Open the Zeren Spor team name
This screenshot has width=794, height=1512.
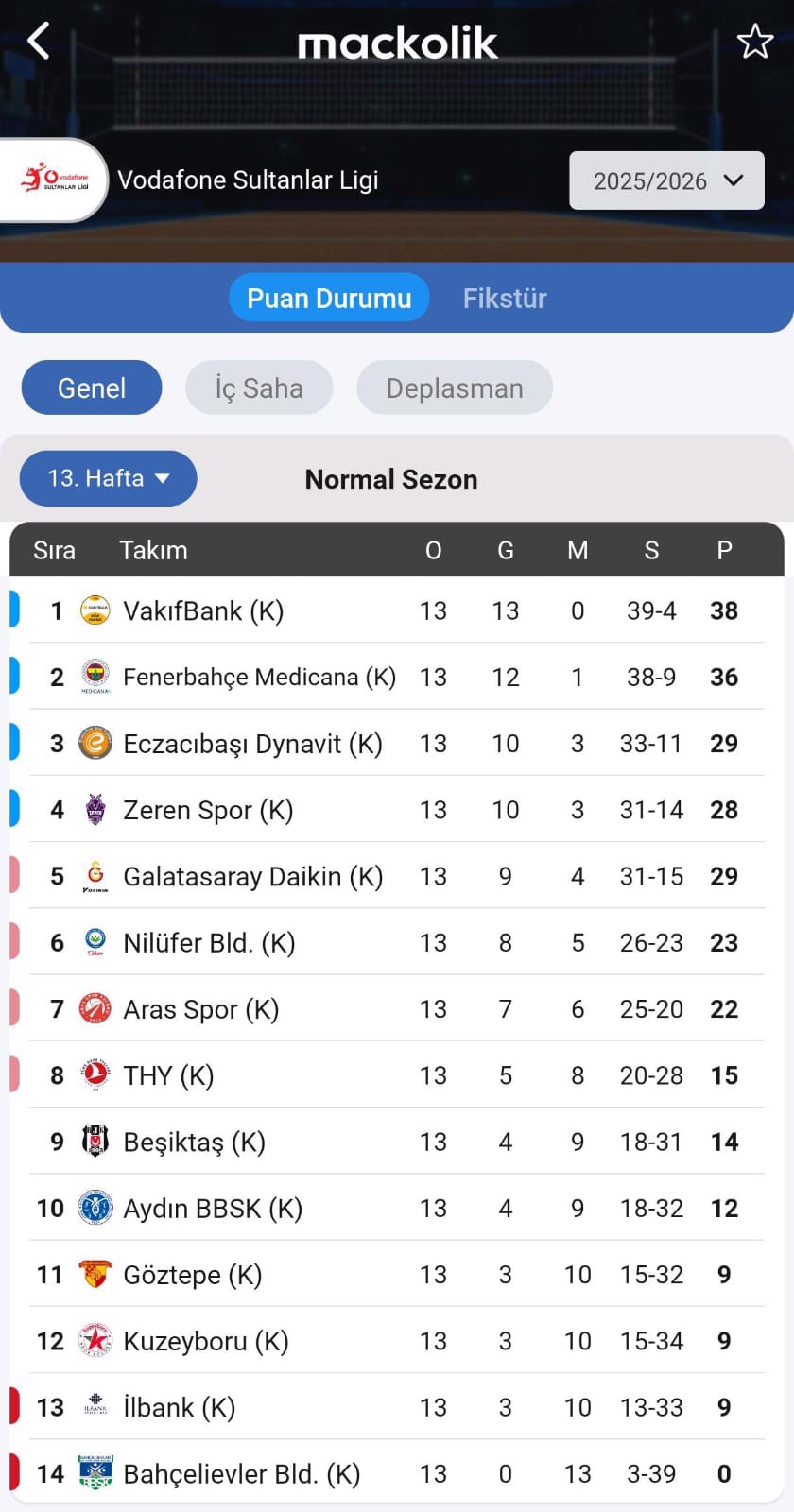(208, 810)
